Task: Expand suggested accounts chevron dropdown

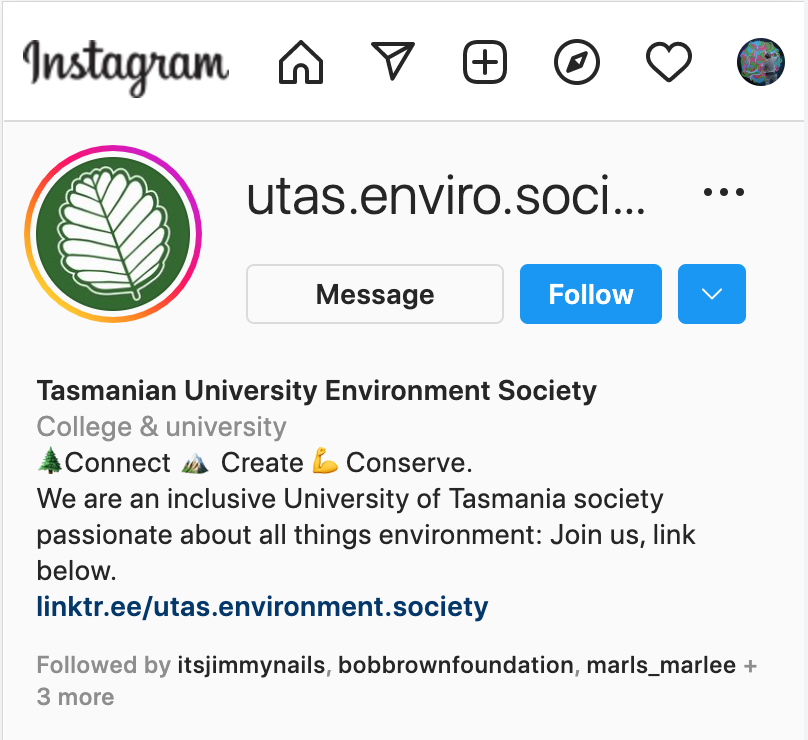Action: 712,294
